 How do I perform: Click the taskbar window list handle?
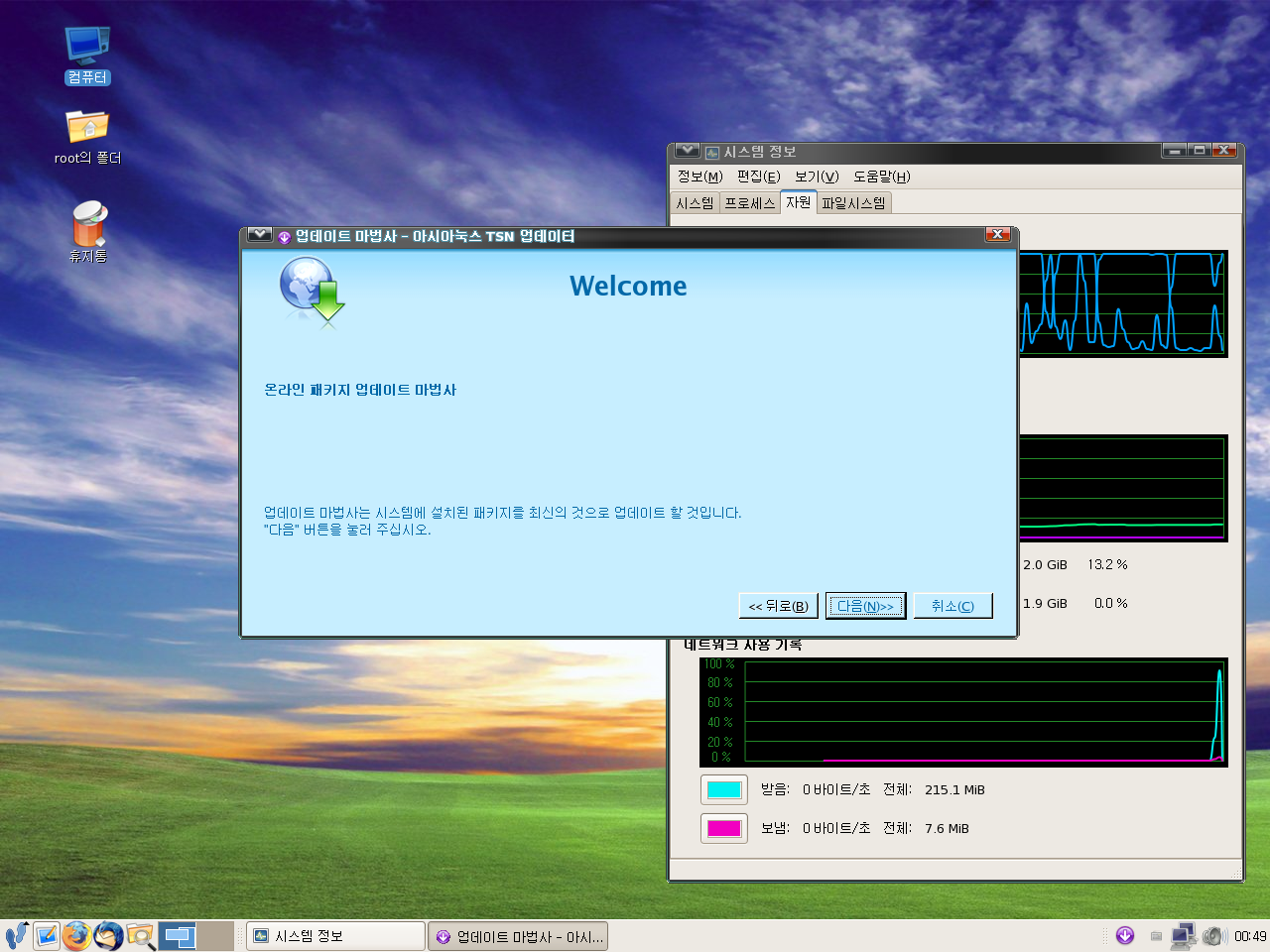point(240,936)
